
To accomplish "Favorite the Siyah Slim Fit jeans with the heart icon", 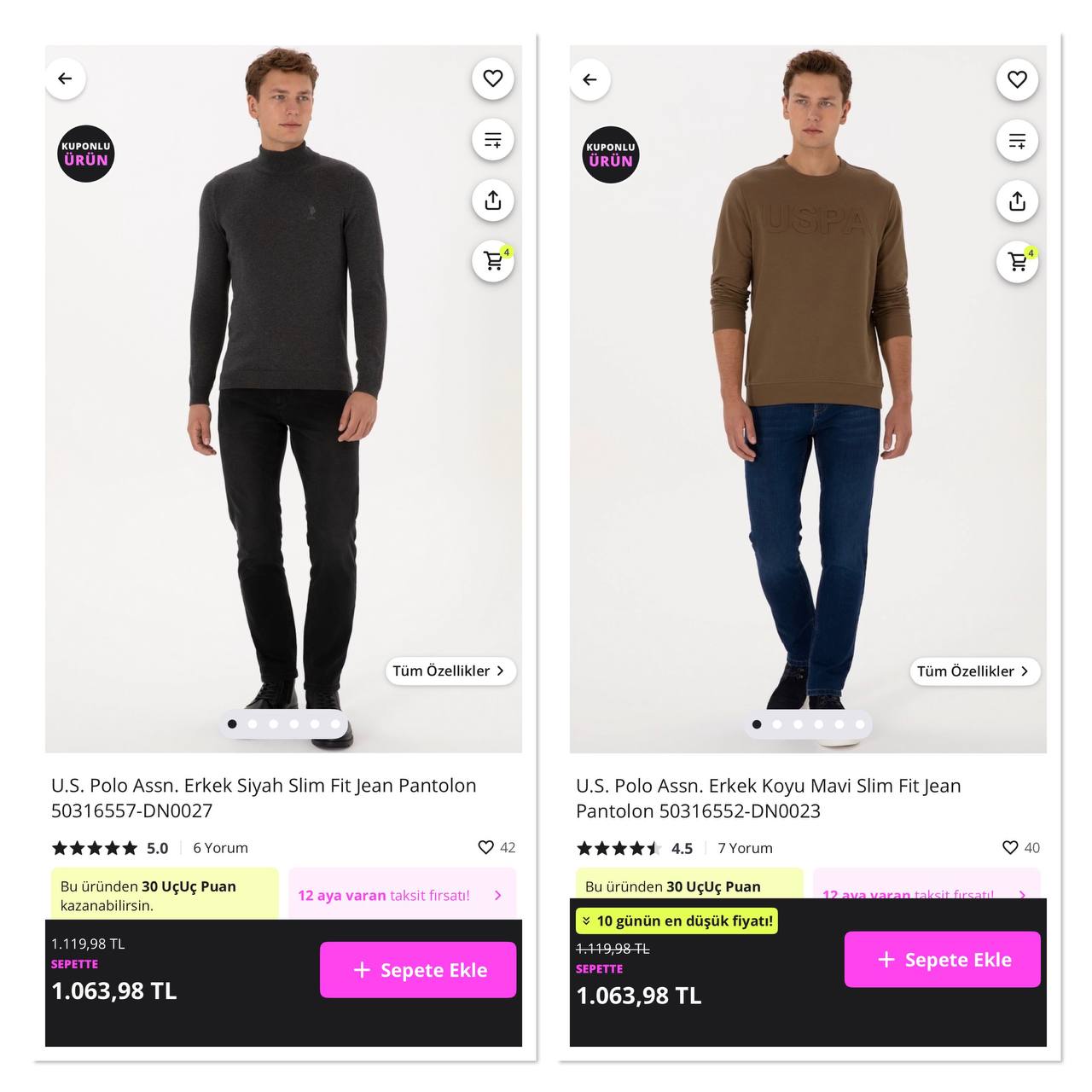I will tap(493, 78).
